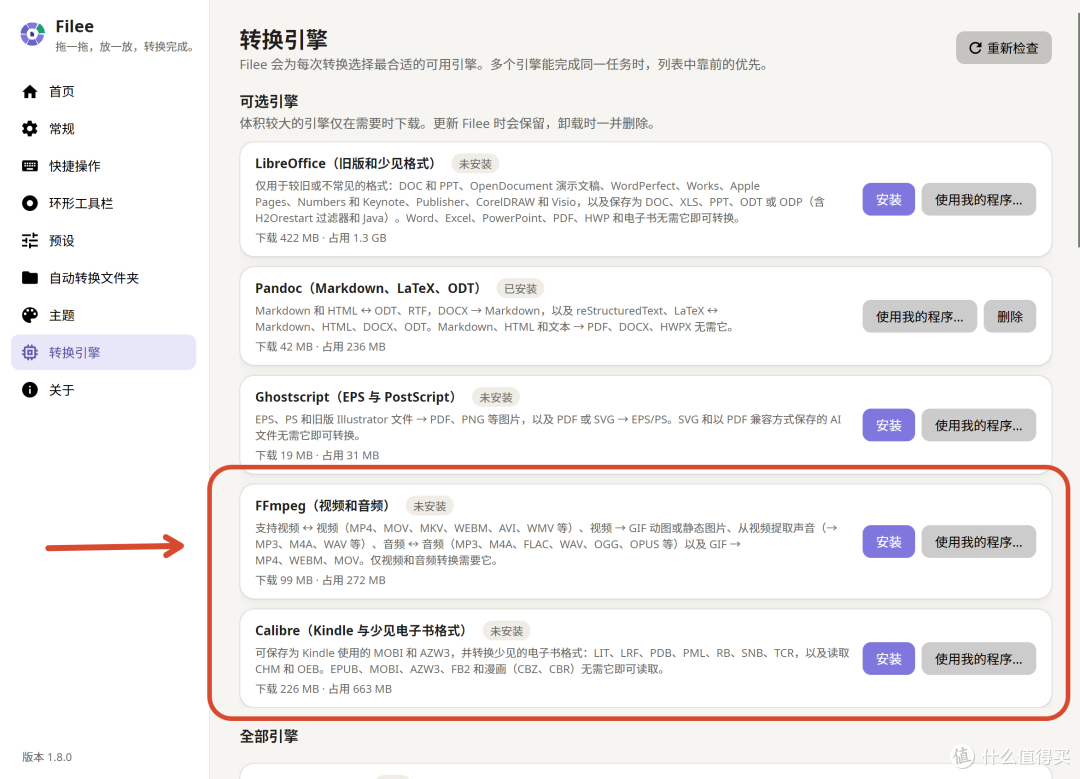Click the folder icon beside 自动转换文件夹
This screenshot has height=779, width=1080.
(30, 278)
